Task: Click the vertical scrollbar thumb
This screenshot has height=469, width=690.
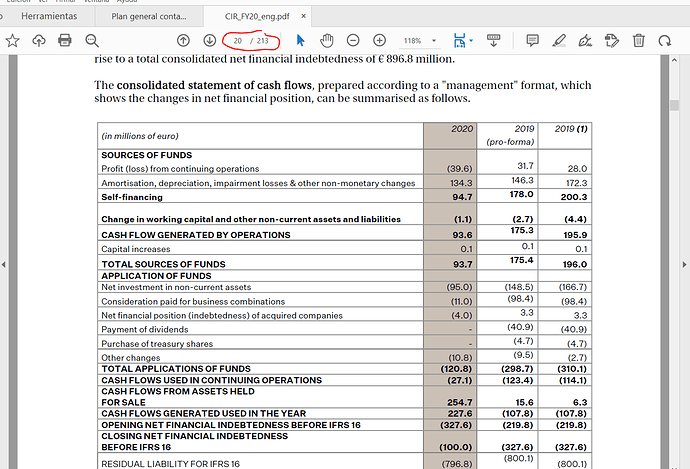Action: pos(674,105)
